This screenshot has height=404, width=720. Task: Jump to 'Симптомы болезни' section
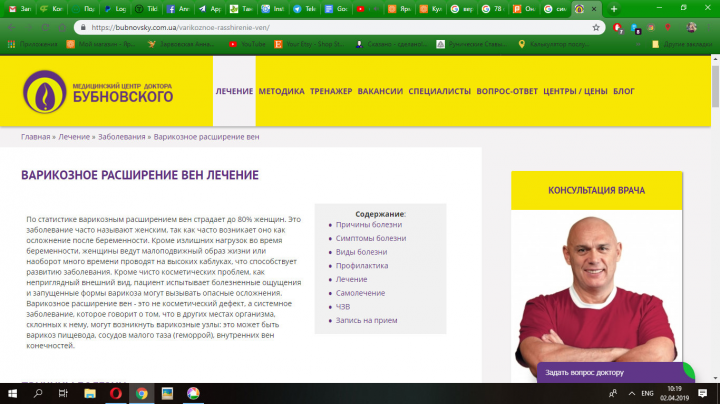[371, 238]
